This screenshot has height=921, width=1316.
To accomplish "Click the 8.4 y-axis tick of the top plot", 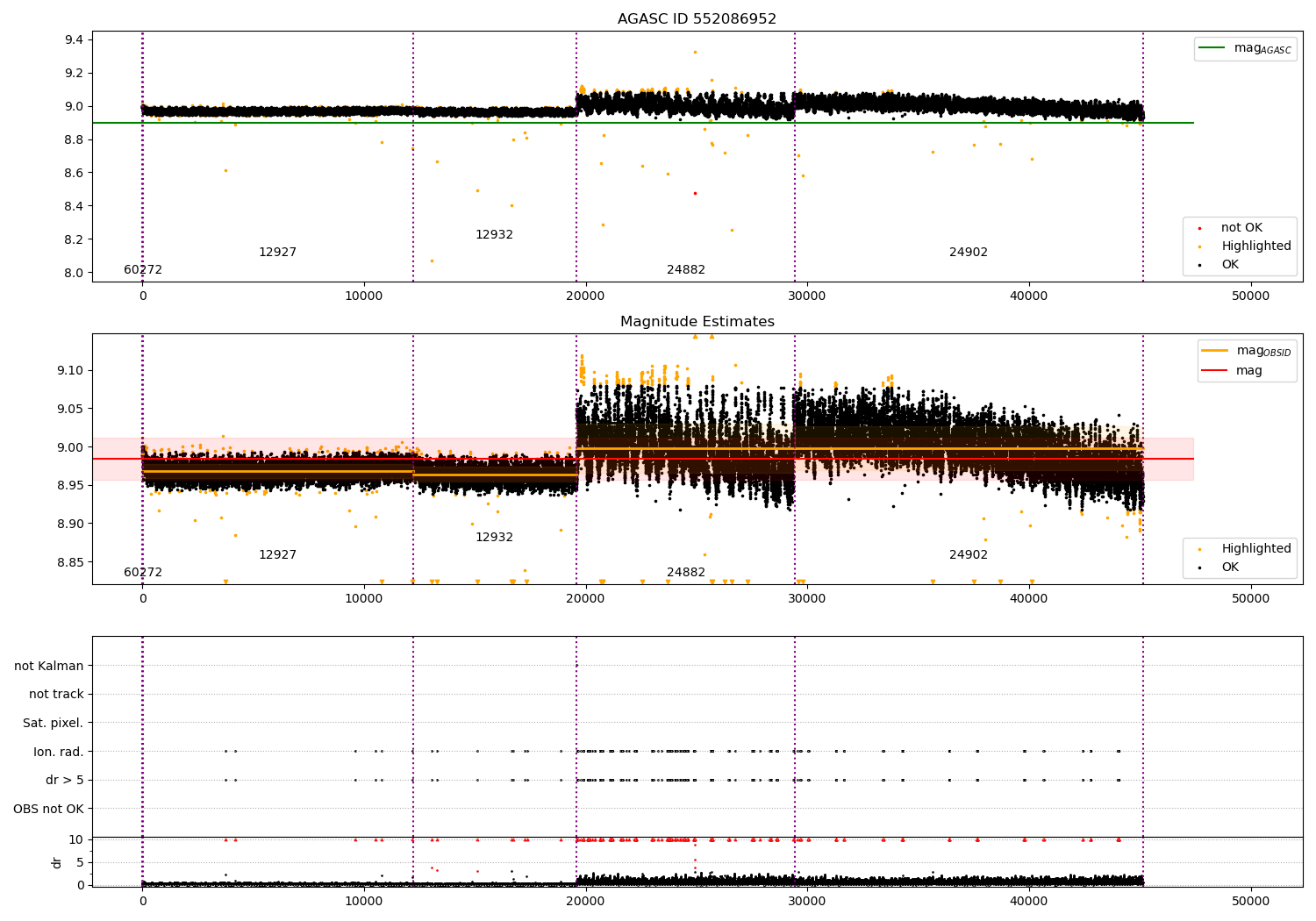I will [x=74, y=207].
